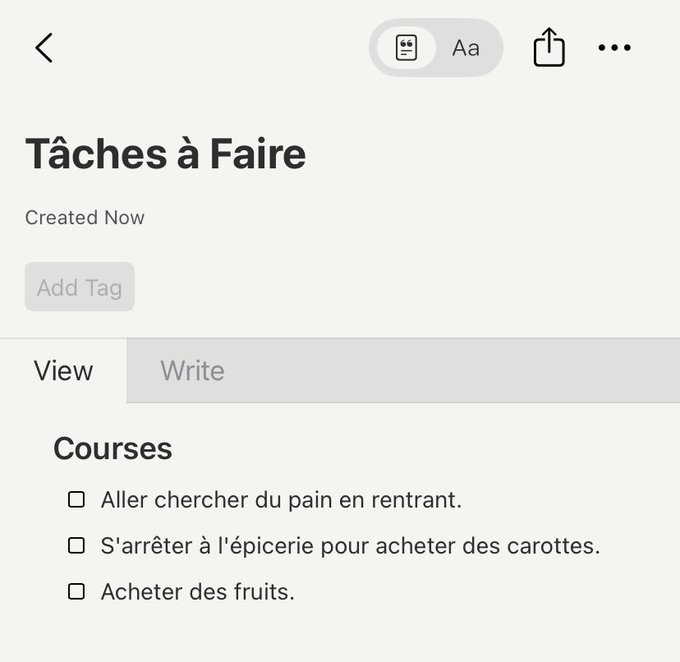Mark 'Acheter des fruits' as done
This screenshot has width=680, height=662.
[x=76, y=592]
